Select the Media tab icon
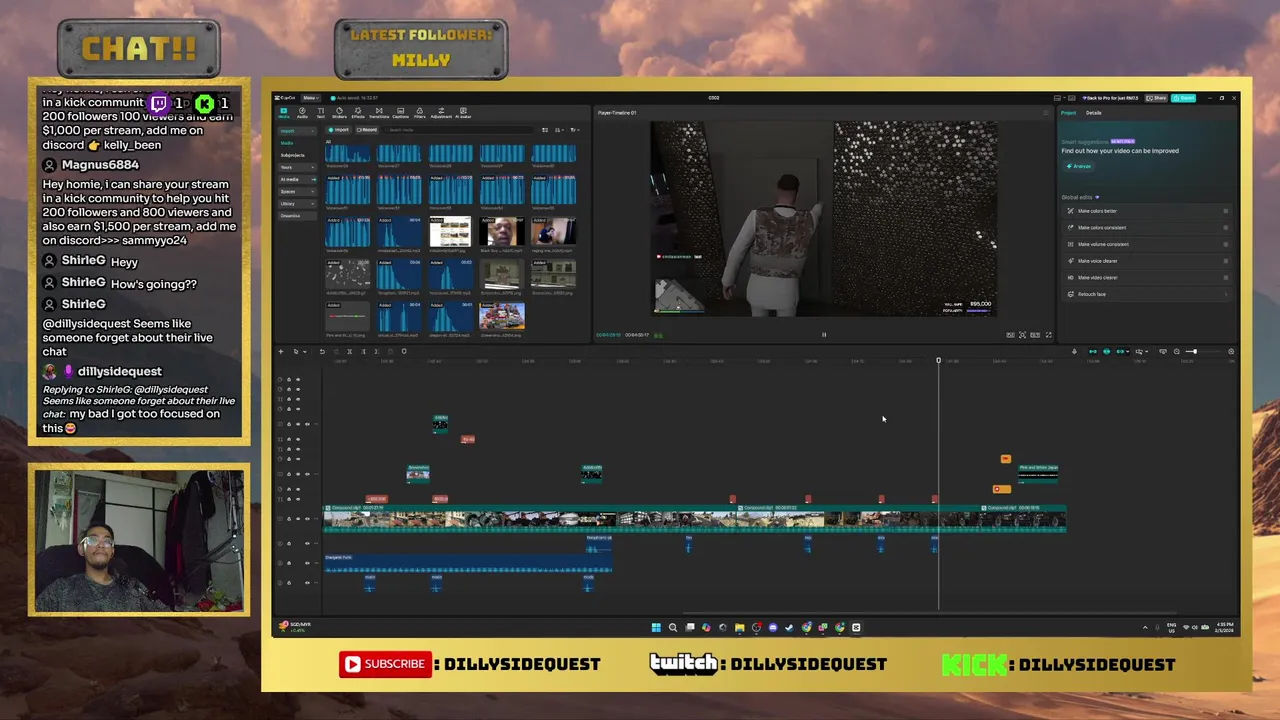Viewport: 1280px width, 720px height. click(x=283, y=111)
